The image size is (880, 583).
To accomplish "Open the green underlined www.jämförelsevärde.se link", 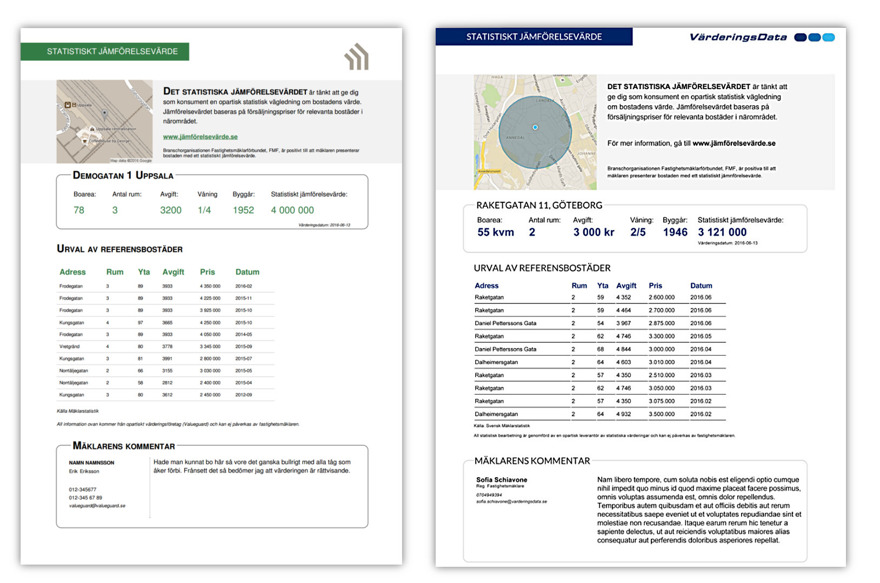I will pyautogui.click(x=200, y=137).
